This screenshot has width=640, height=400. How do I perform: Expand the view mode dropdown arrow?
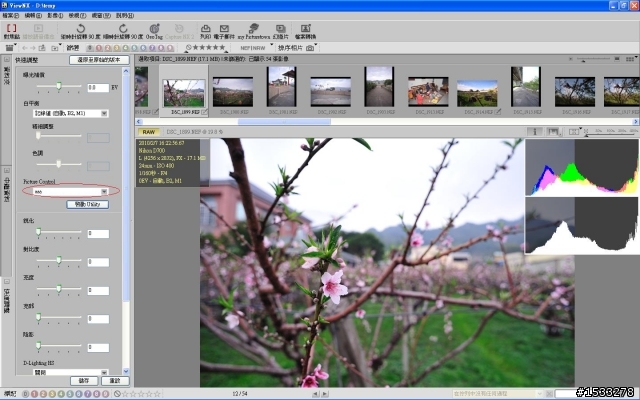tap(16, 44)
